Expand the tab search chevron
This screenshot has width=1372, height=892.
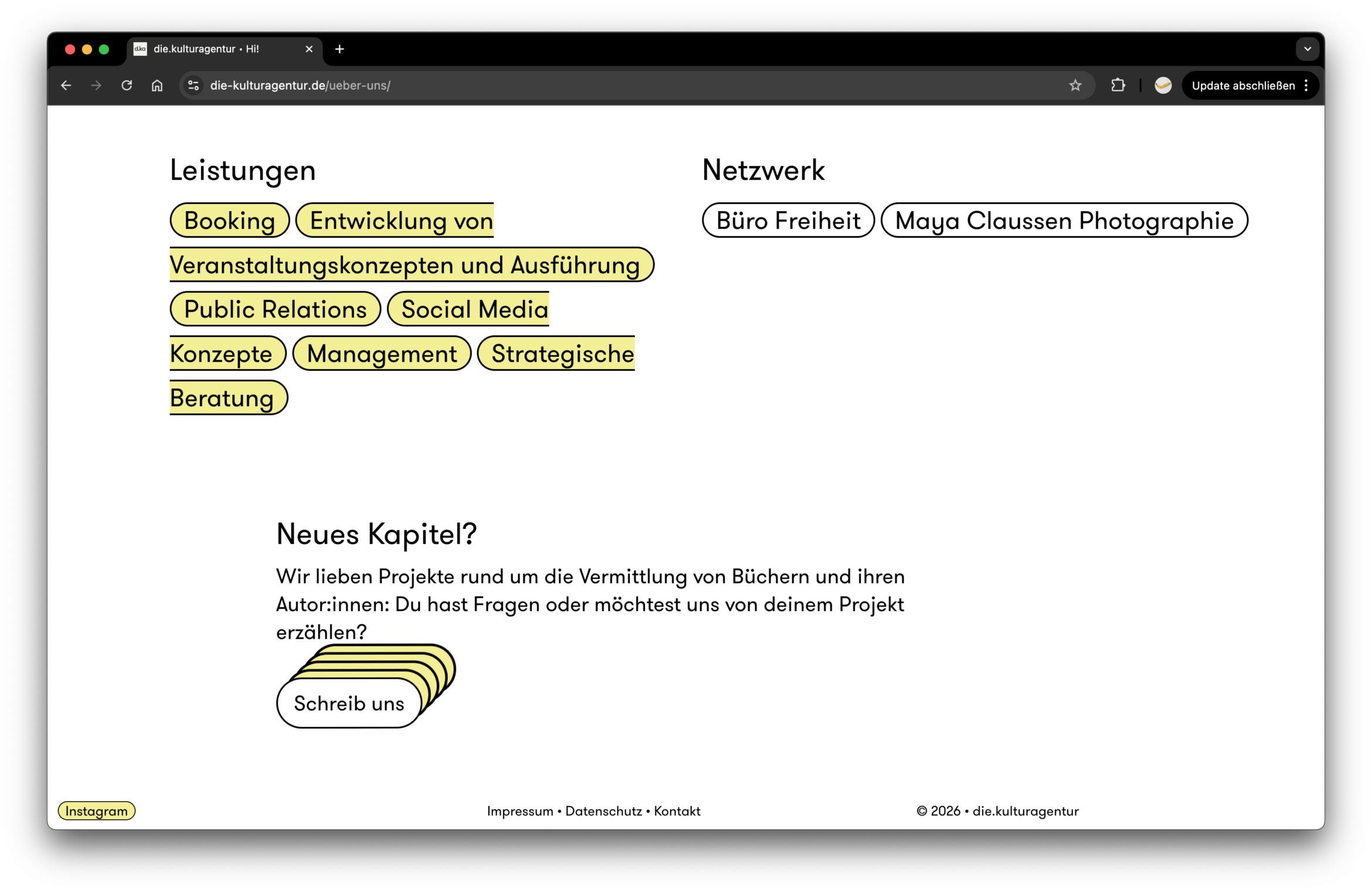pos(1307,49)
